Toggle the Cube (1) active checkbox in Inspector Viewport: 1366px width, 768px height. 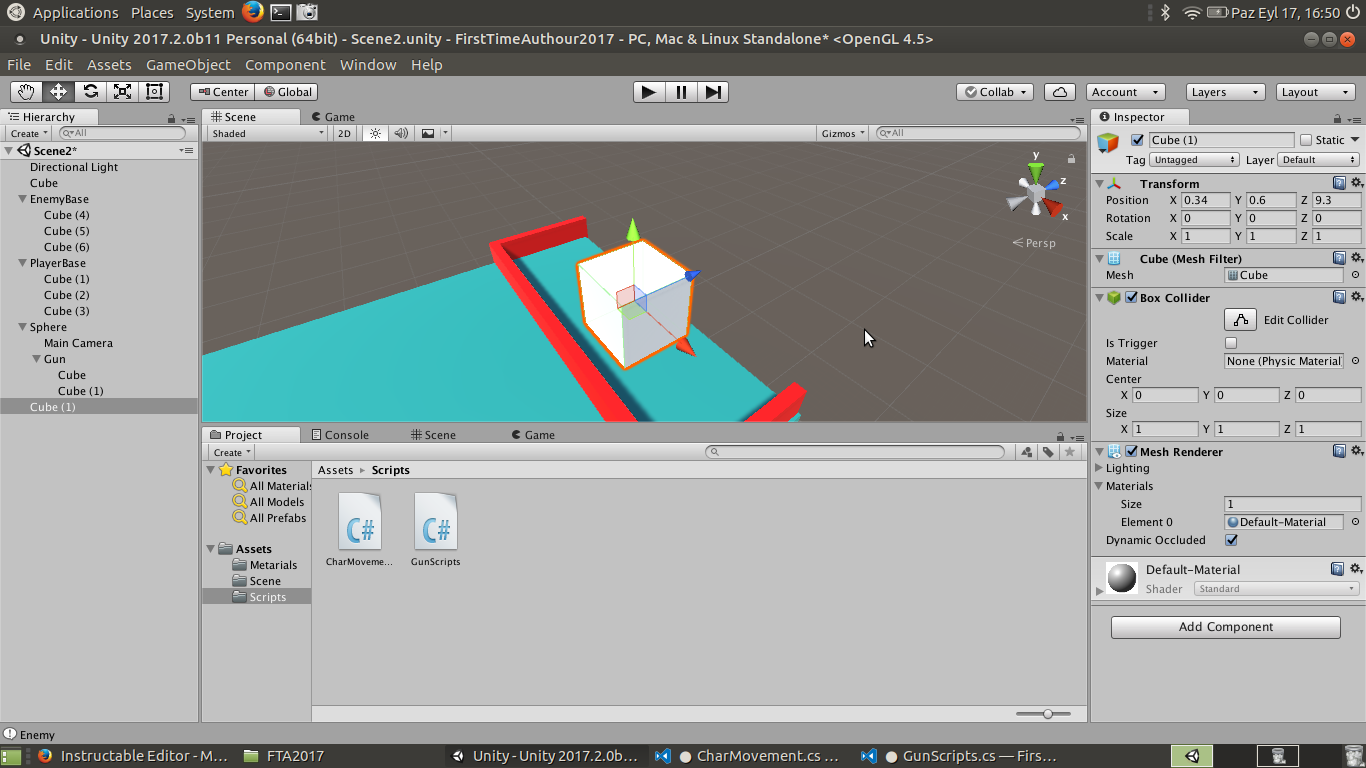coord(1137,140)
